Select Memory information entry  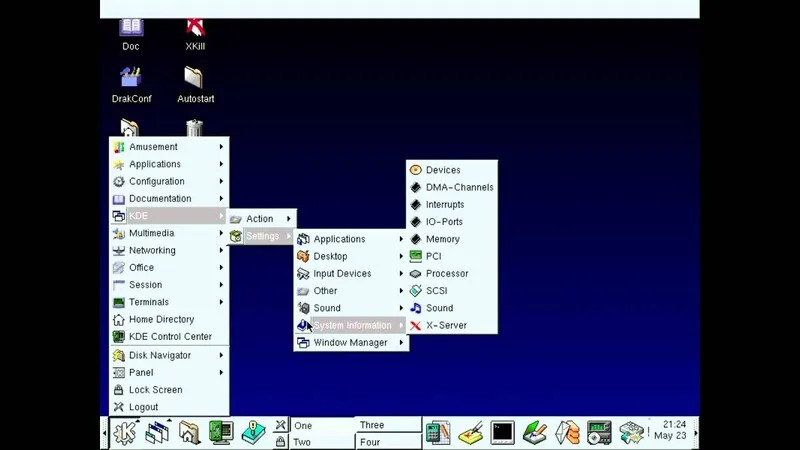tap(452, 239)
